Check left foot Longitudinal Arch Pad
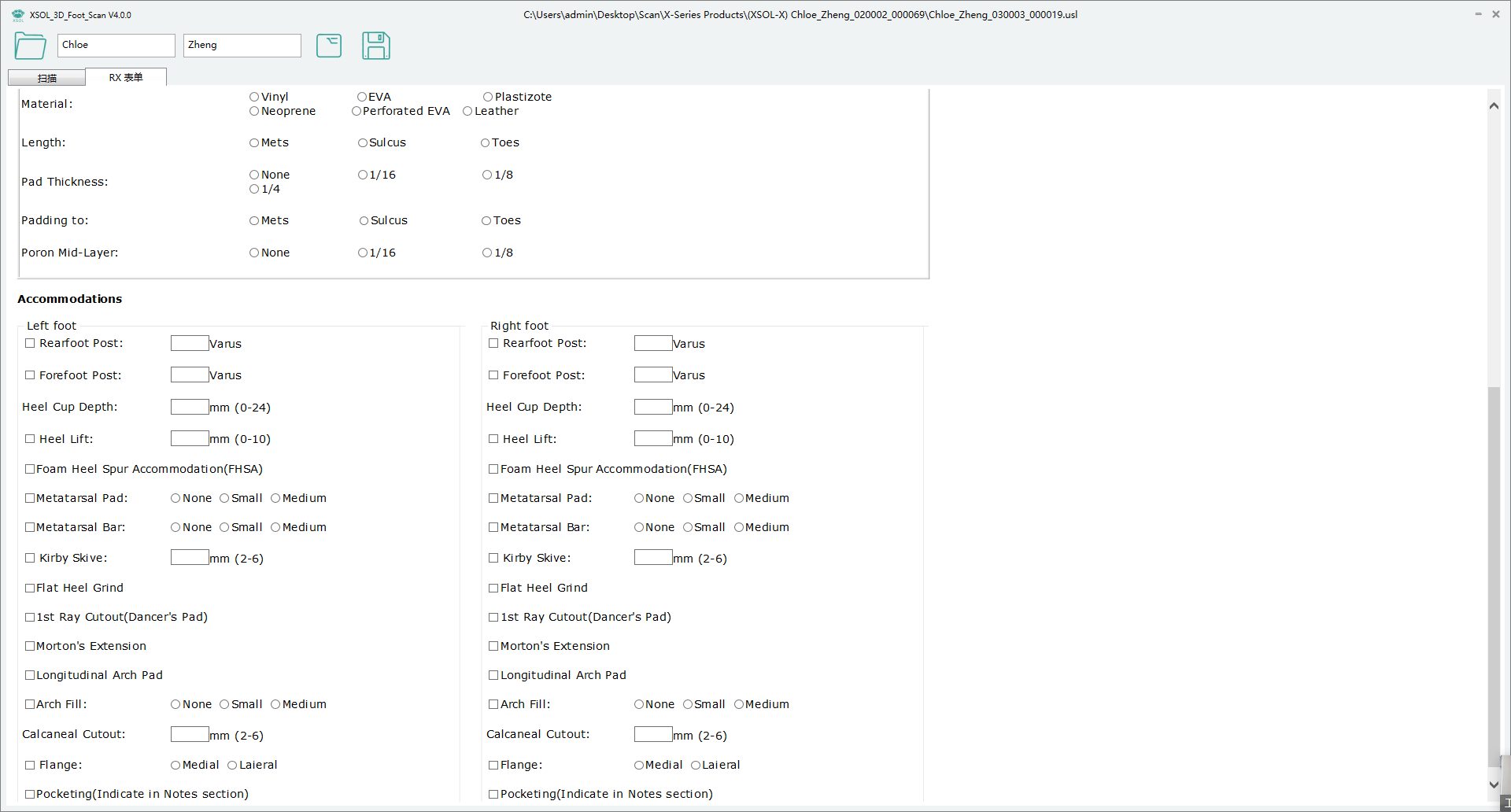The height and width of the screenshot is (812, 1511). (x=30, y=675)
